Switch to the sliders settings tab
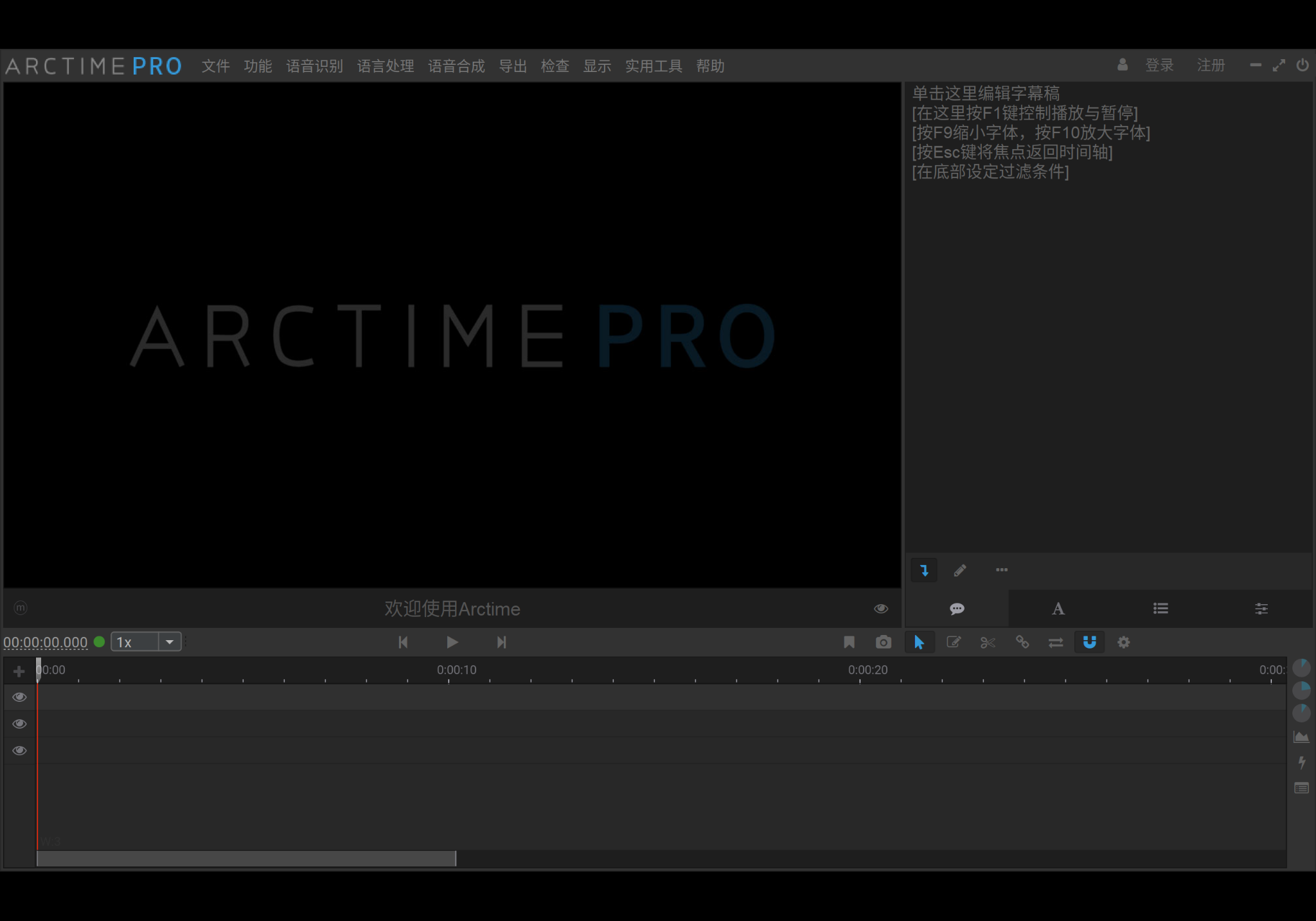The width and height of the screenshot is (1316, 921). (x=1261, y=609)
